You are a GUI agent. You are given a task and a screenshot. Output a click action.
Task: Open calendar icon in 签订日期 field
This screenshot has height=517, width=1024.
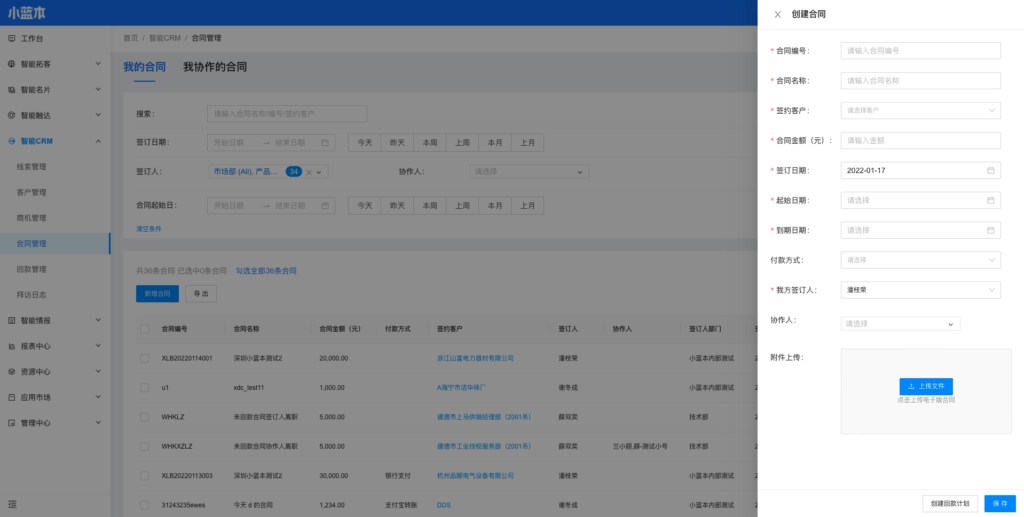[990, 170]
